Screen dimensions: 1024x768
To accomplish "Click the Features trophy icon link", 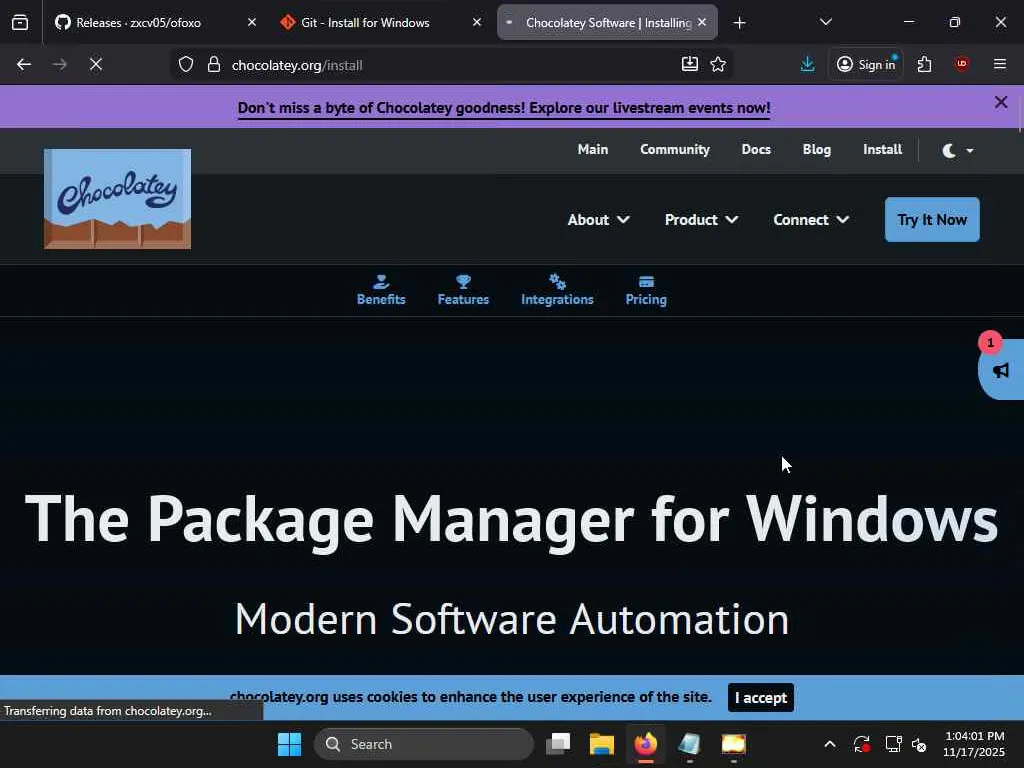I will tap(463, 291).
